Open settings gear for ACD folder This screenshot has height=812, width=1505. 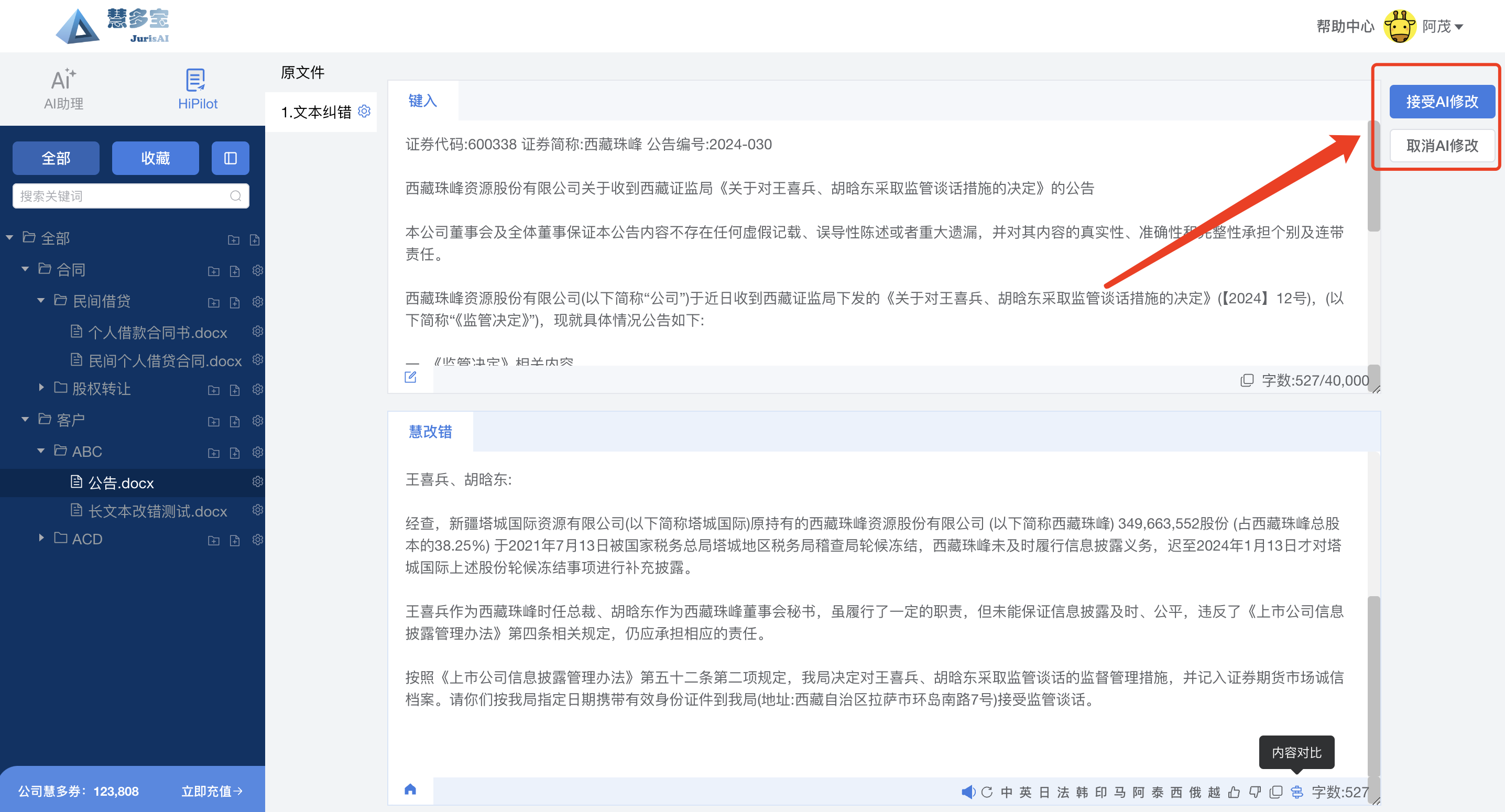point(258,539)
